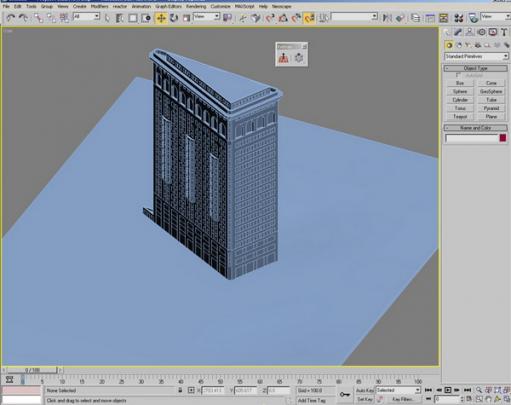Toggle the Auto Key mode
The height and width of the screenshot is (405, 511).
tap(365, 390)
